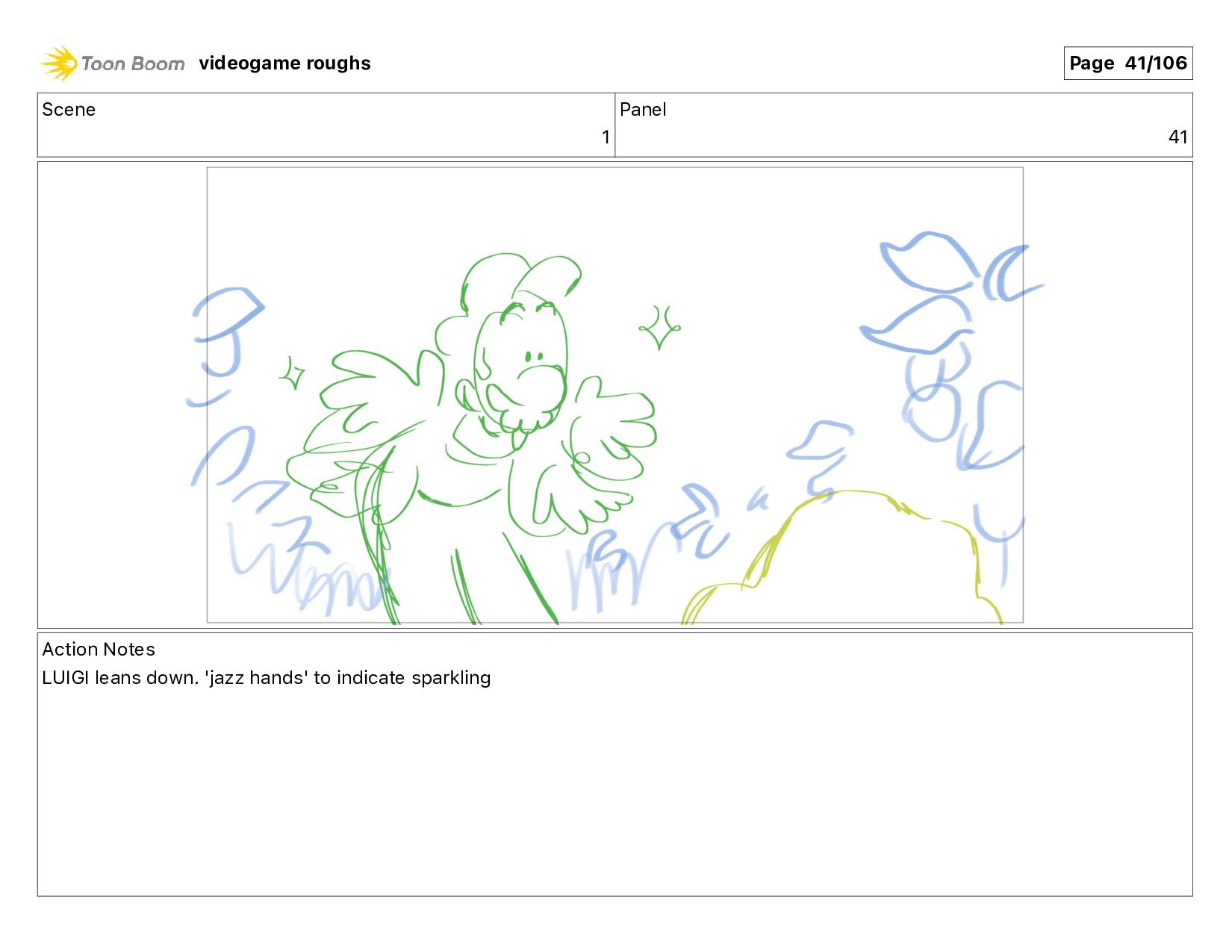Image resolution: width=1232 pixels, height=952 pixels.
Task: Click the 'Scene' label
Action: click(x=69, y=110)
